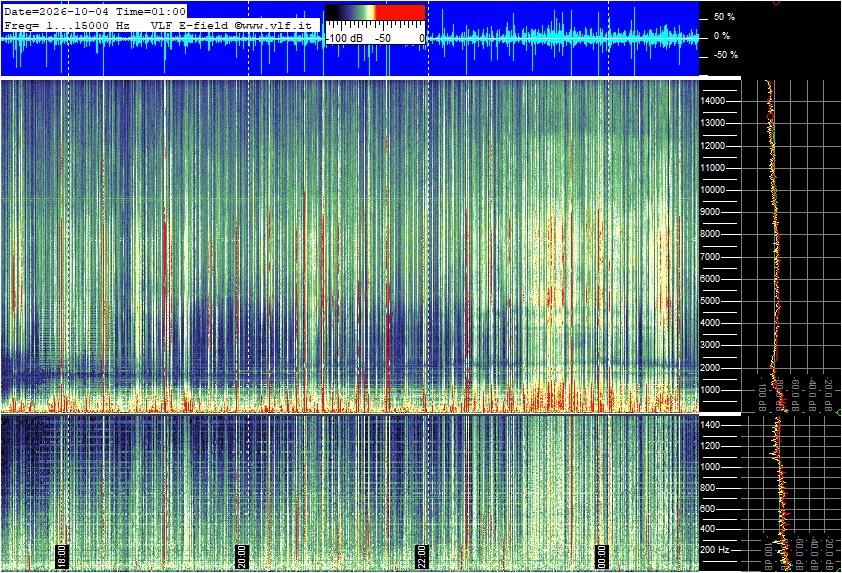
Task: Click the 14000 frequency axis label
Action: 713,101
